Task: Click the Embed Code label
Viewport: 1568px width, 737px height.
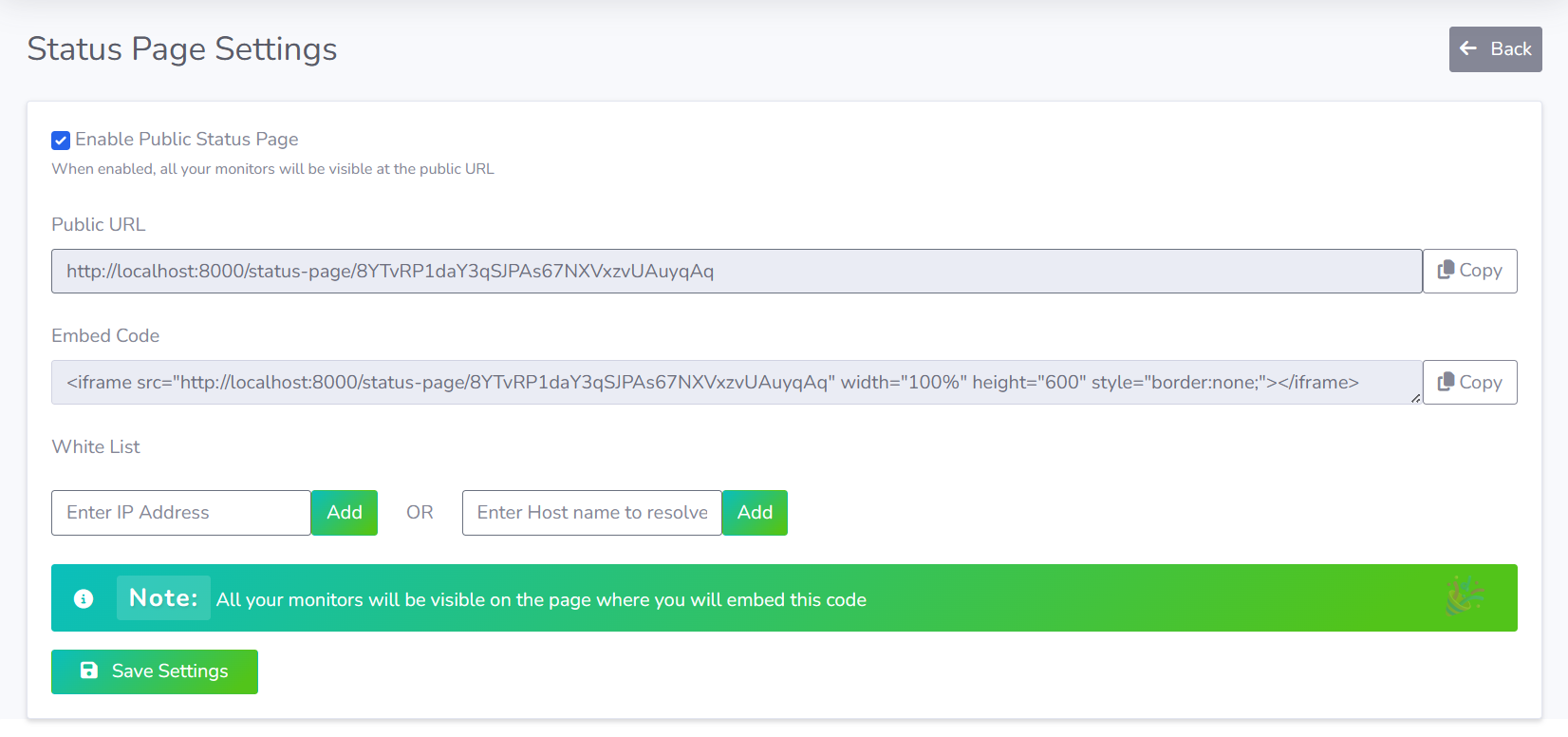Action: click(105, 336)
